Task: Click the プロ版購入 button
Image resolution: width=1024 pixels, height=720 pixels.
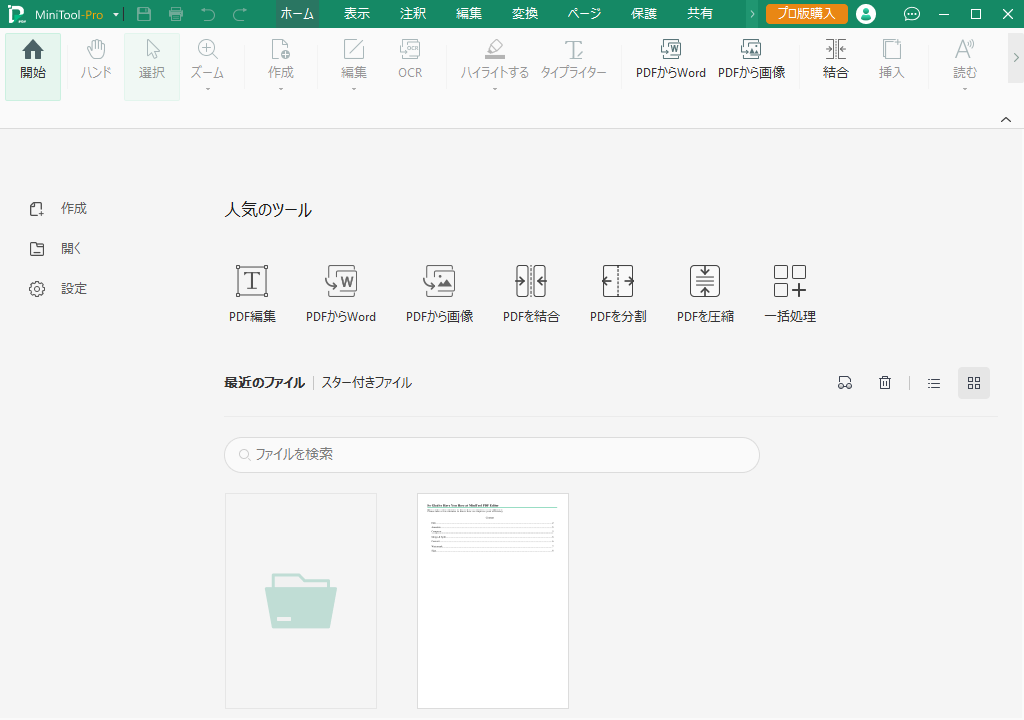Action: (x=807, y=14)
